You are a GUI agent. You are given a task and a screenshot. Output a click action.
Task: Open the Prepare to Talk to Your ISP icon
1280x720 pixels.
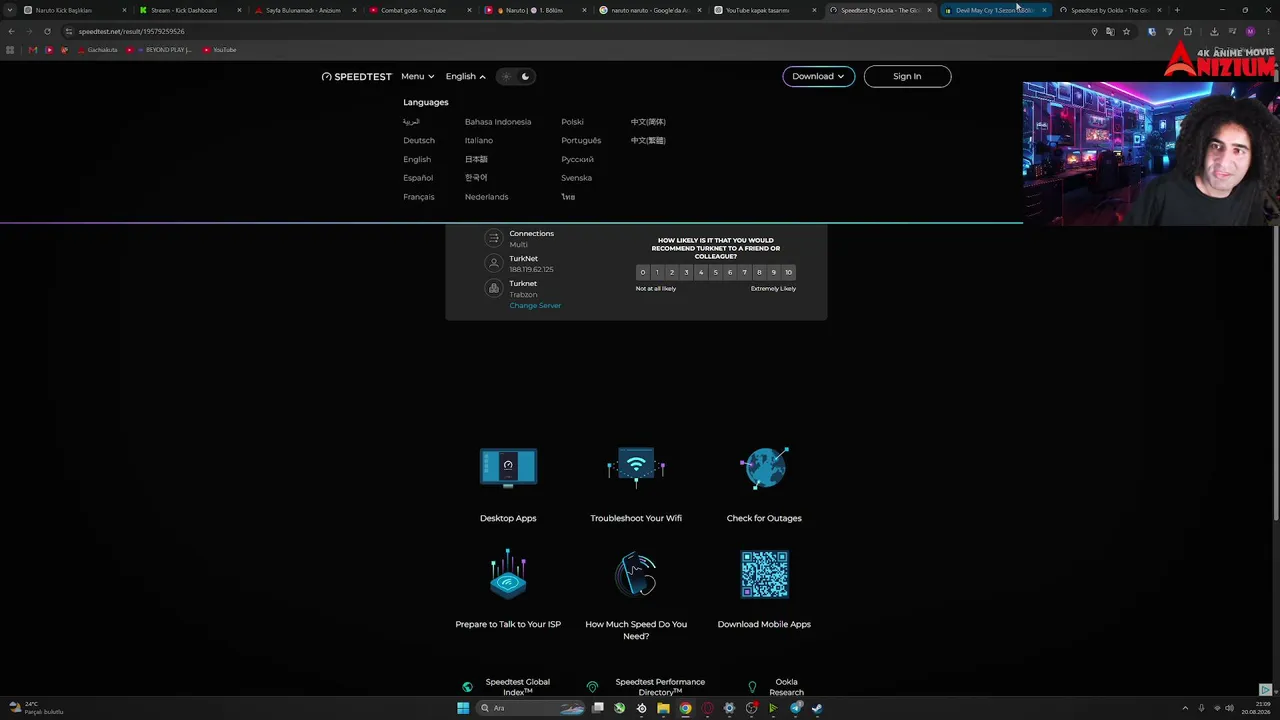[508, 574]
